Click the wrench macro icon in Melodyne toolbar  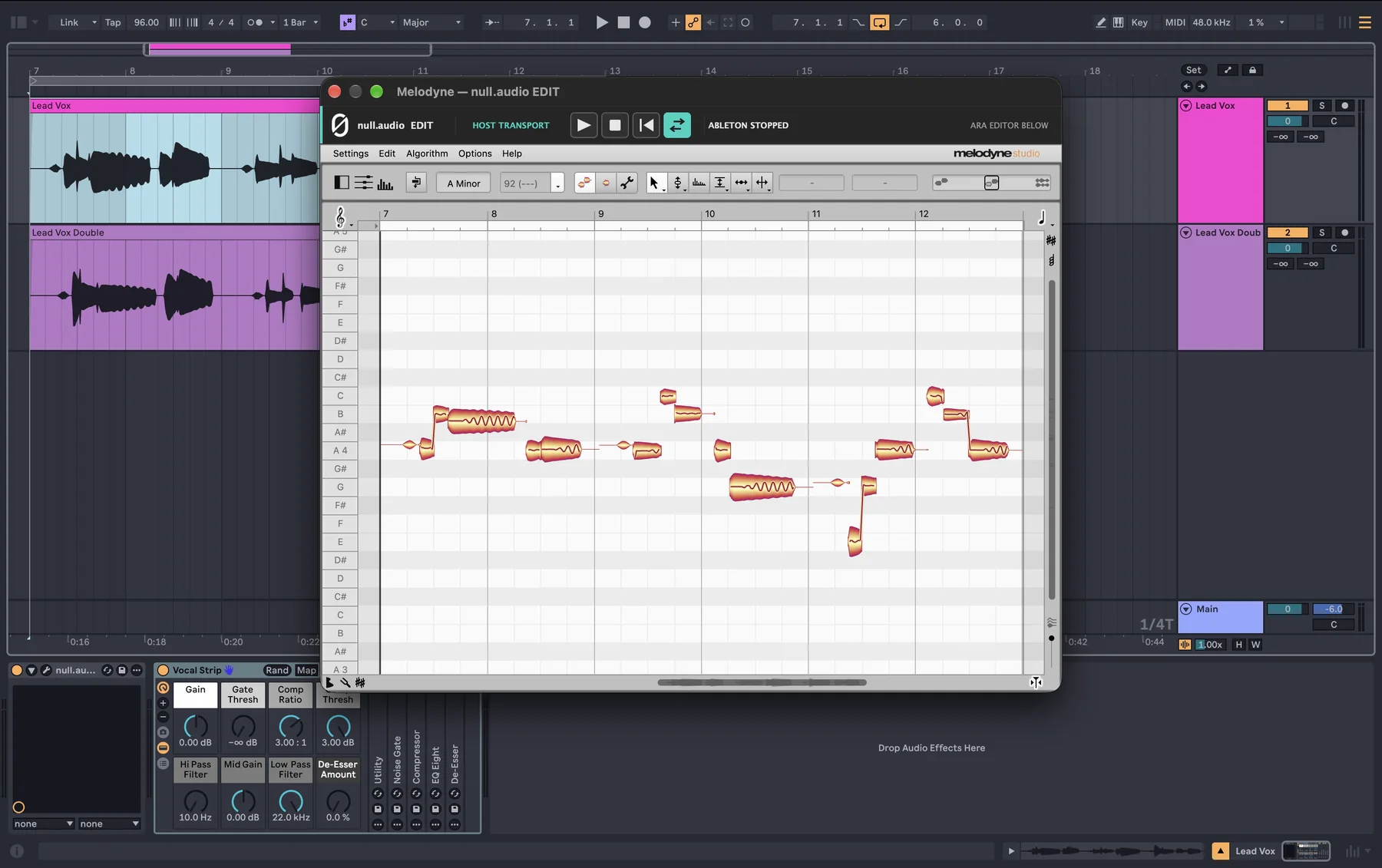[627, 183]
